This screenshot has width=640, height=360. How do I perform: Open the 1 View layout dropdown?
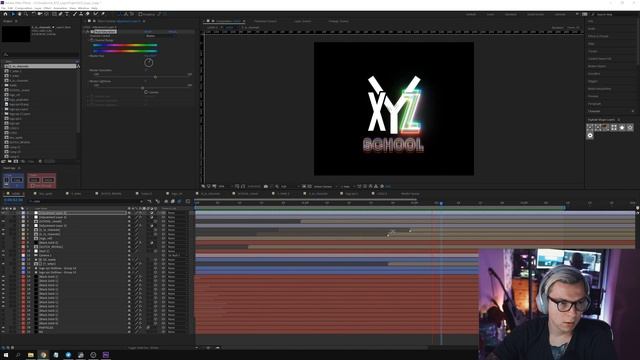[347, 187]
